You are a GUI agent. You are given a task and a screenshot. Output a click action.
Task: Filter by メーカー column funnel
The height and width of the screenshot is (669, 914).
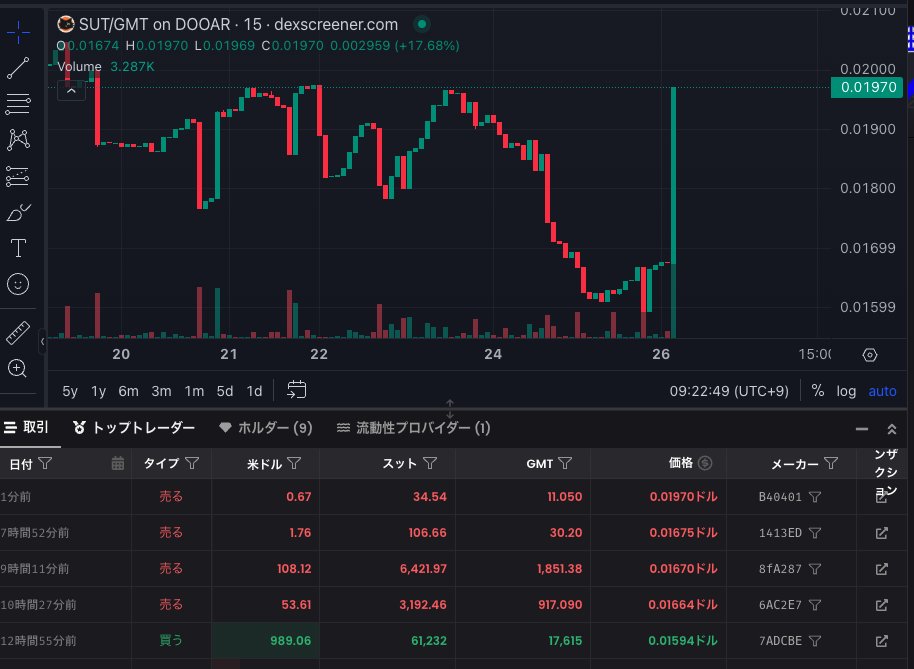(x=831, y=463)
